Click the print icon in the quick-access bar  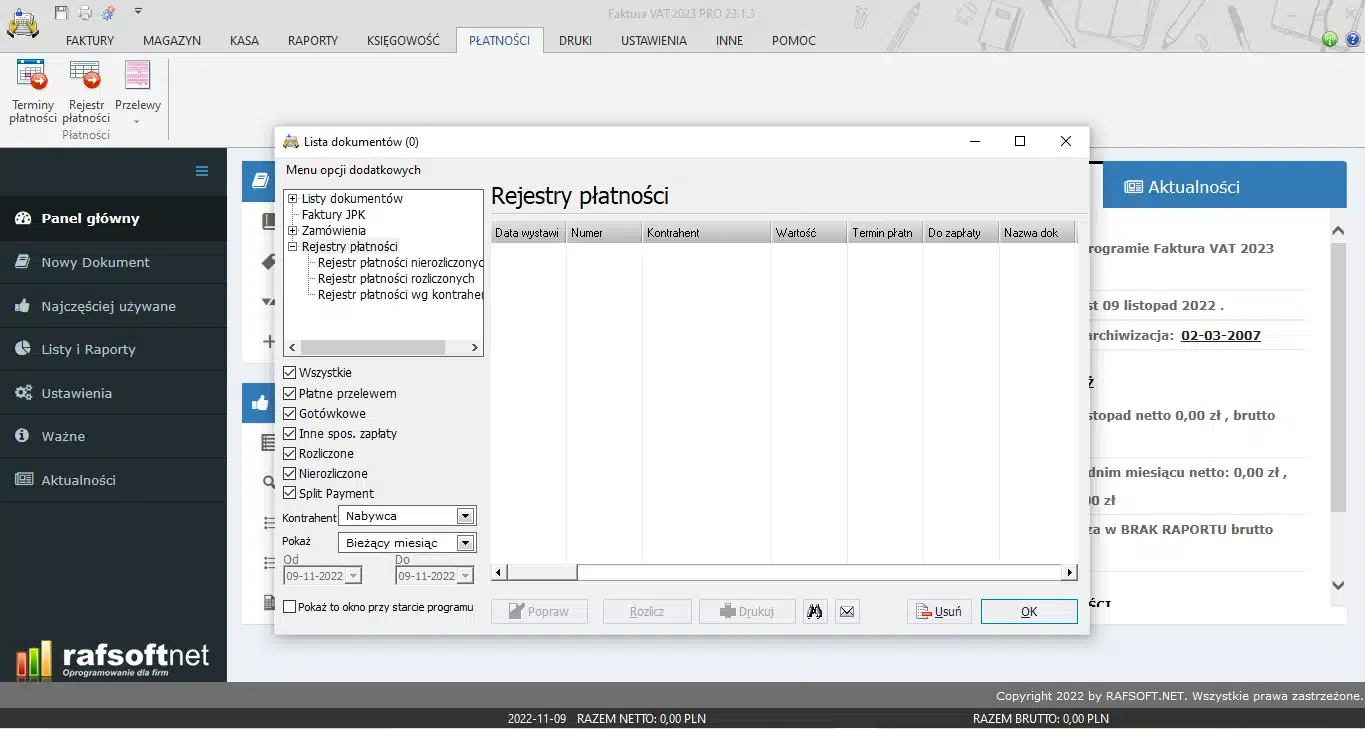click(x=84, y=10)
